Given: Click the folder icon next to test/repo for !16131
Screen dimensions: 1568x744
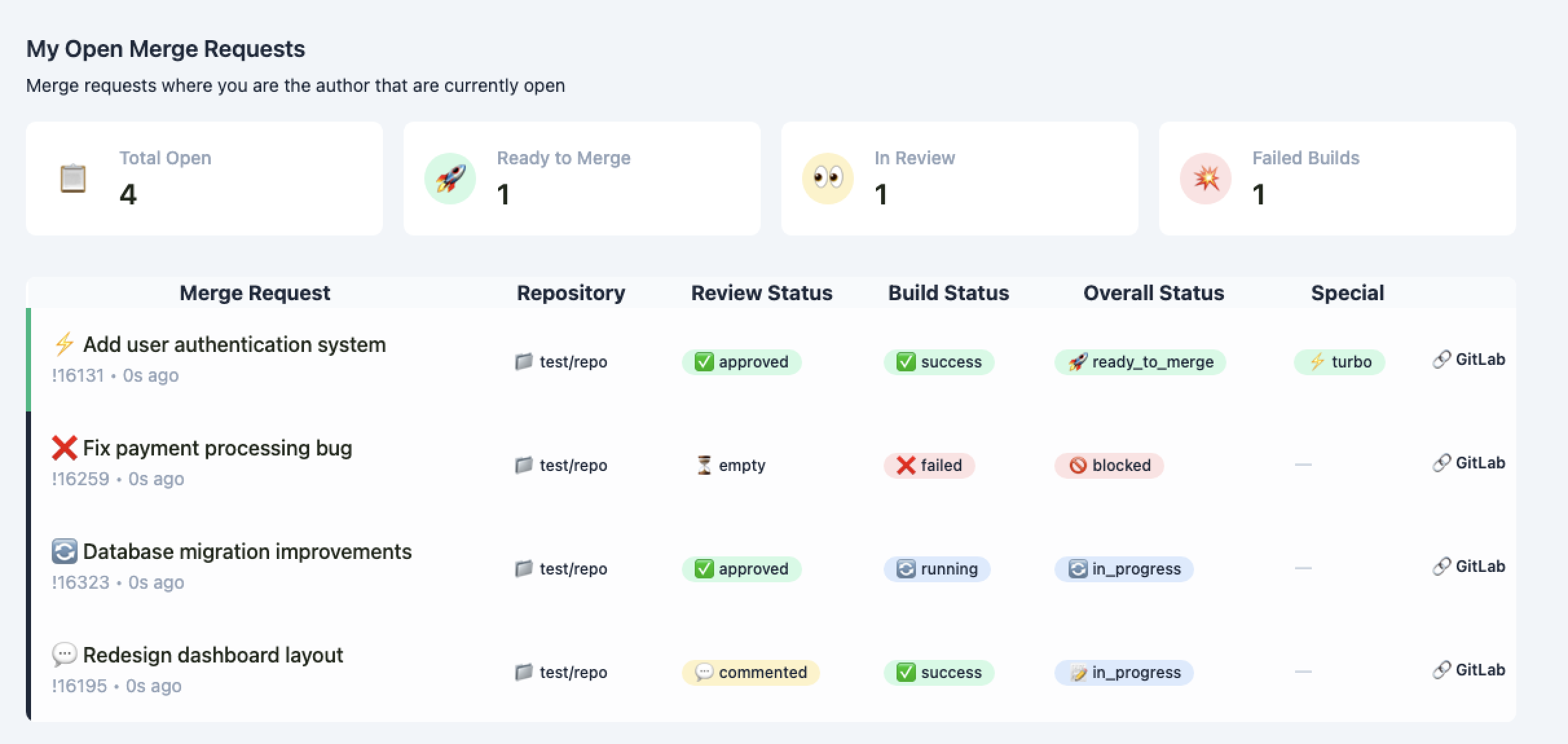Looking at the screenshot, I should [525, 362].
